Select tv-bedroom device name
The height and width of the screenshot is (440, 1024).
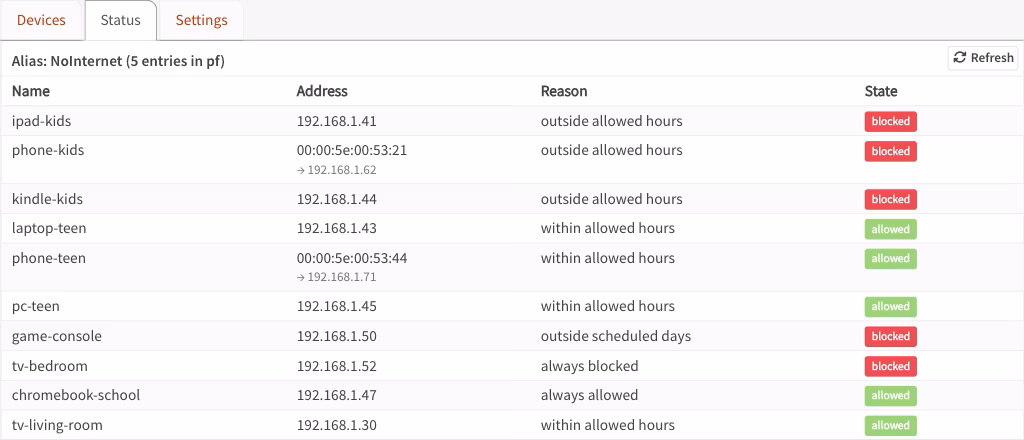click(50, 366)
